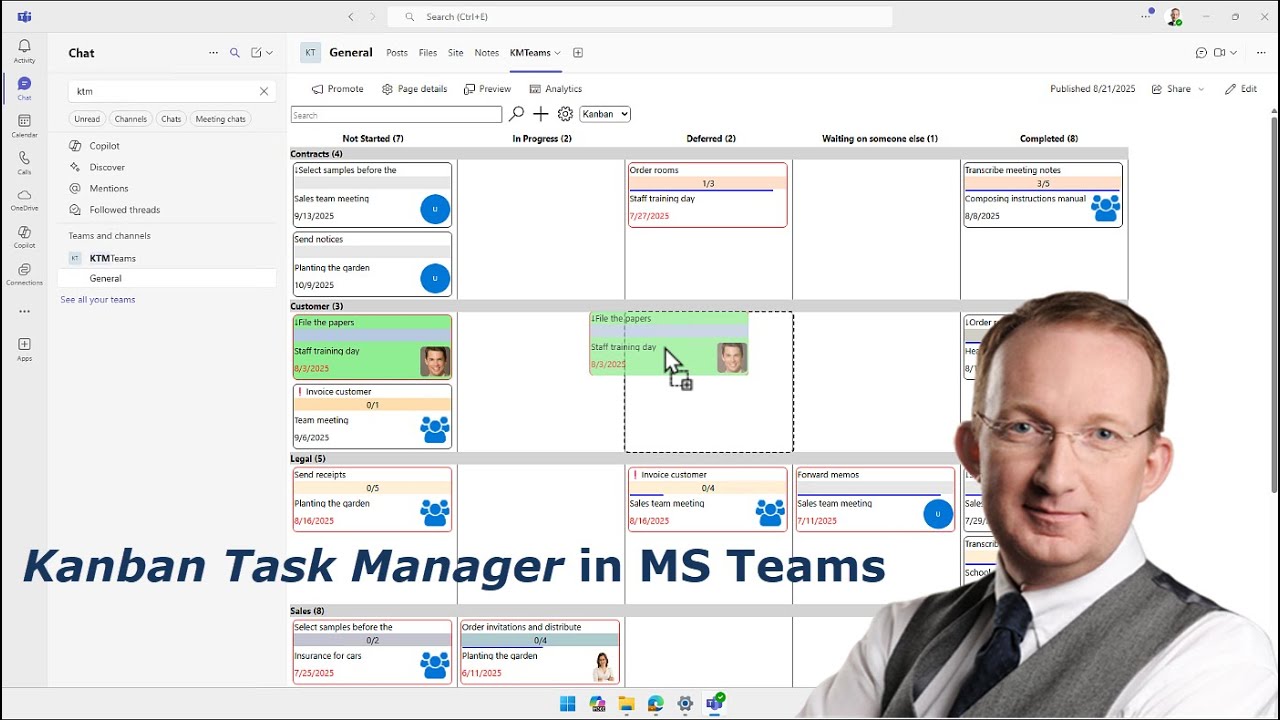Open the OneDrive icon in sidebar
This screenshot has height=720, width=1280.
24,200
